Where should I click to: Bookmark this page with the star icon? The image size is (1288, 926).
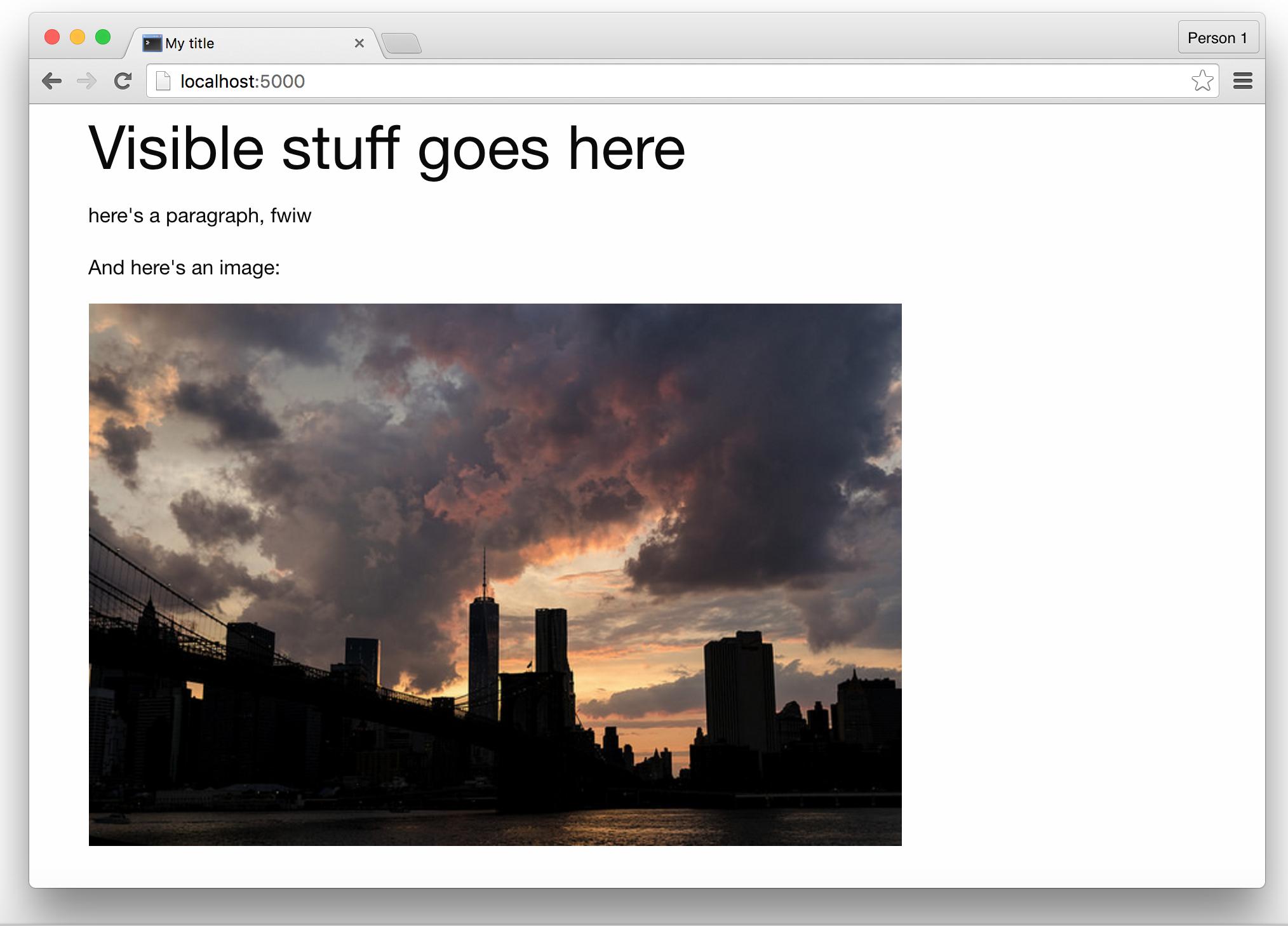[1202, 81]
